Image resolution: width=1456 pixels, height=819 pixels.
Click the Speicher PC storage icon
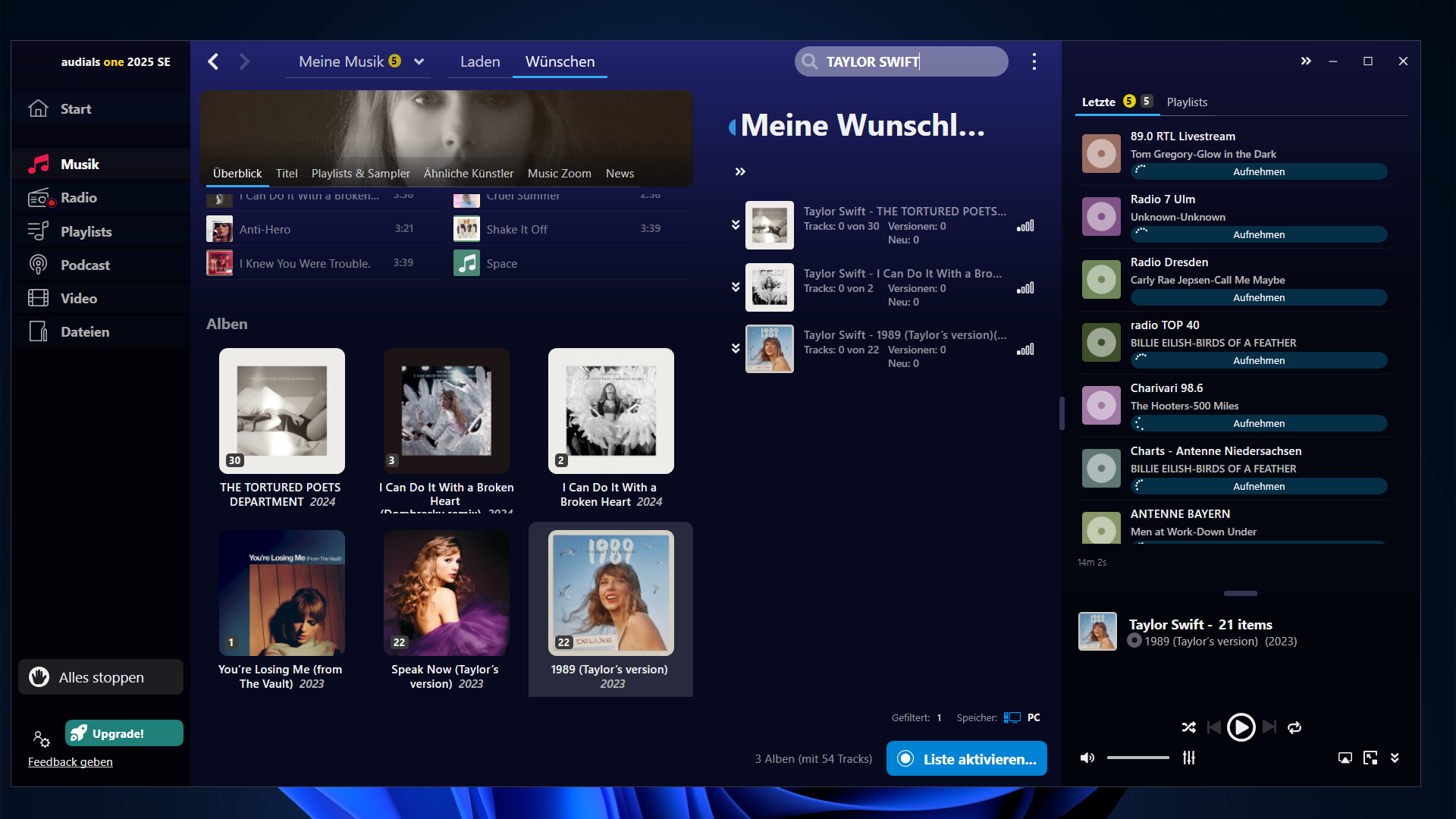coord(1012,717)
